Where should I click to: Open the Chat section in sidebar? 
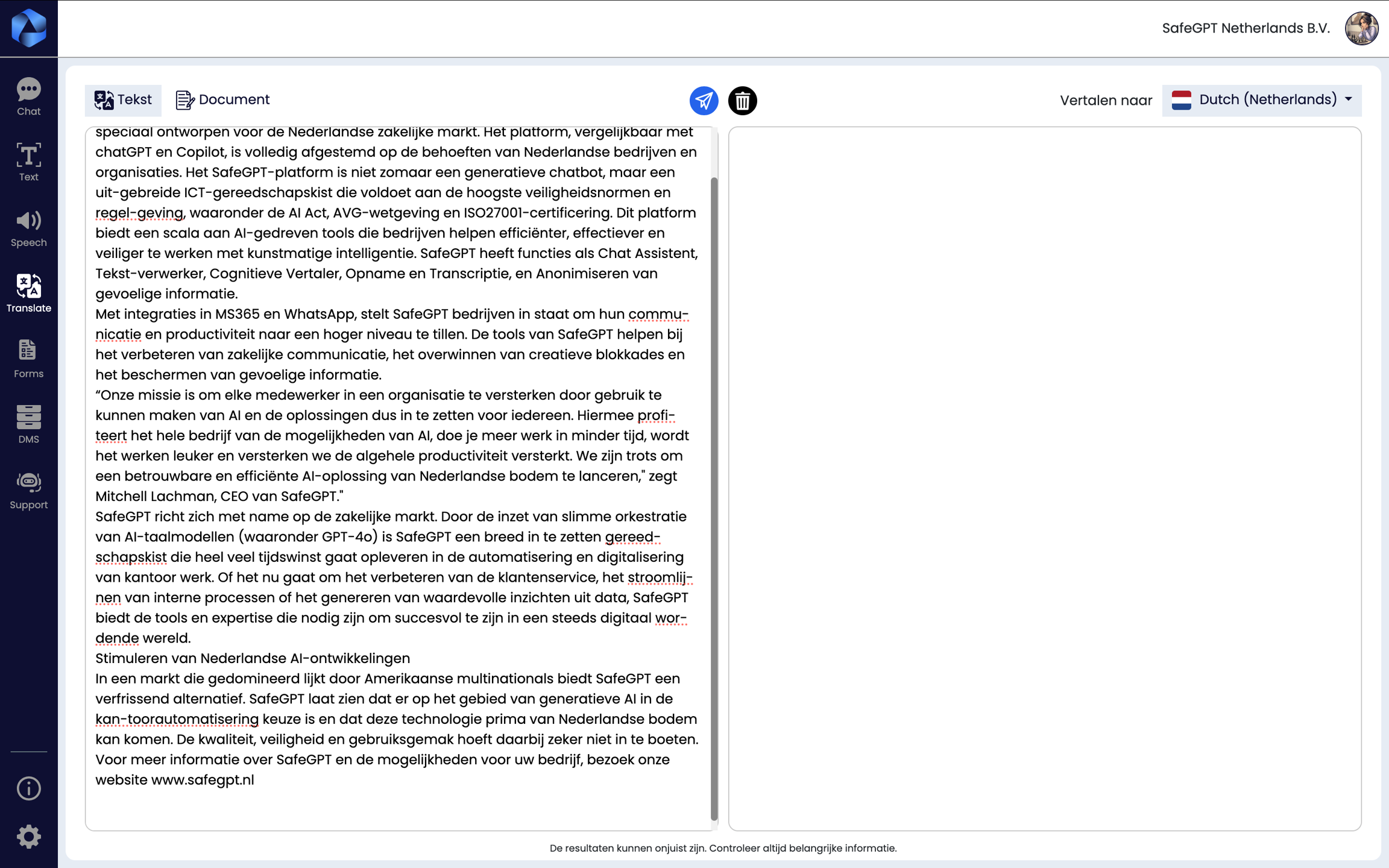pos(28,96)
